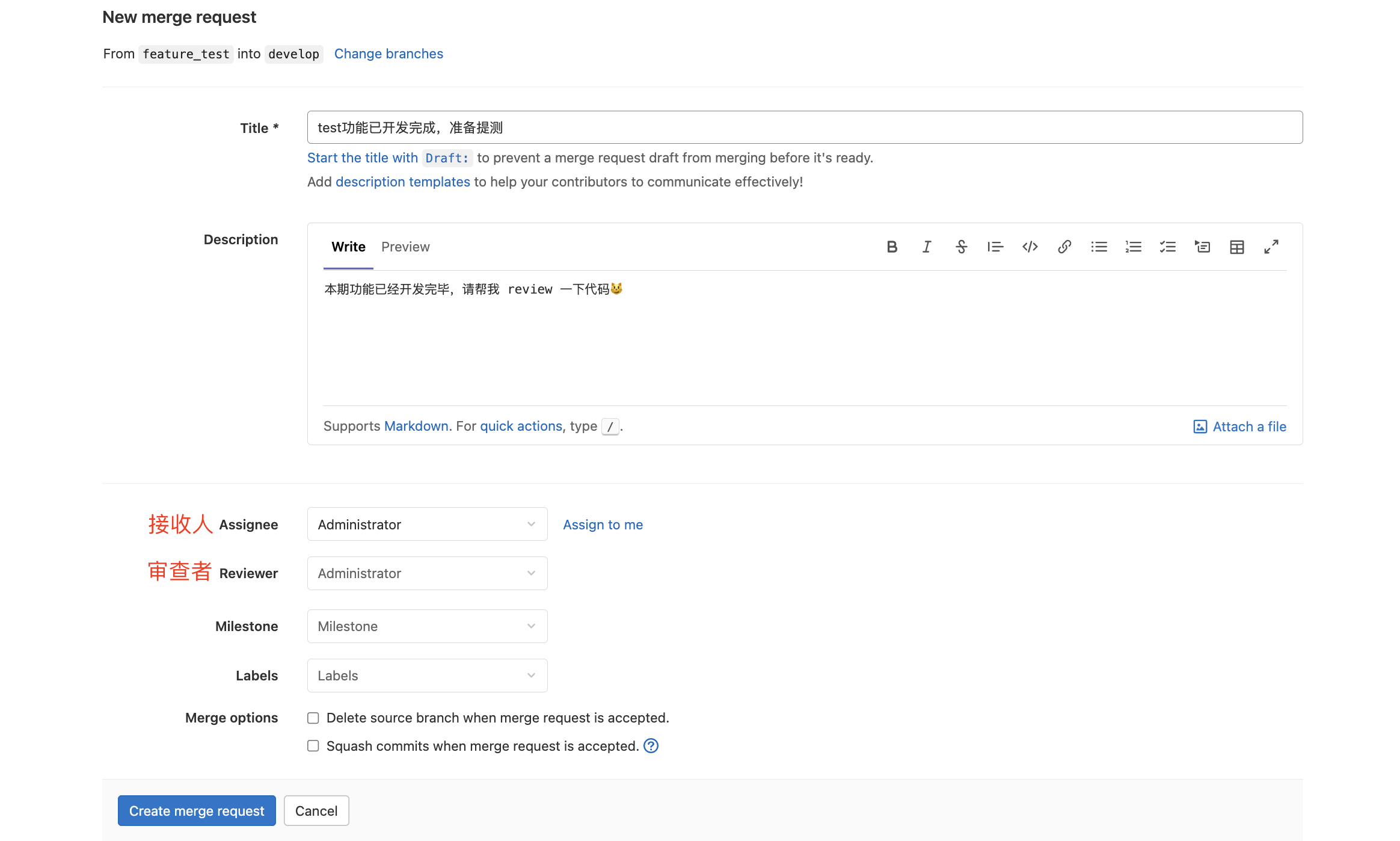Image resolution: width=1400 pixels, height=841 pixels.
Task: Insert a quote block
Action: coord(995,247)
